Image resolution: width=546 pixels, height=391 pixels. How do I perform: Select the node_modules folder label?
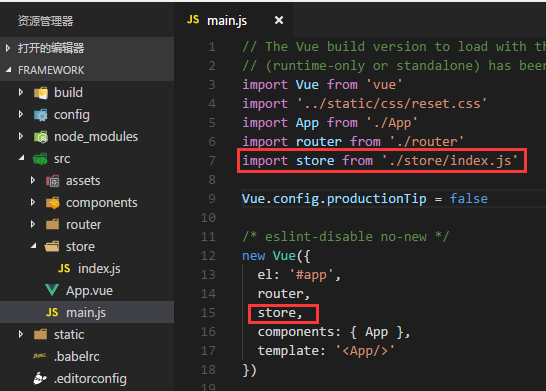point(96,137)
